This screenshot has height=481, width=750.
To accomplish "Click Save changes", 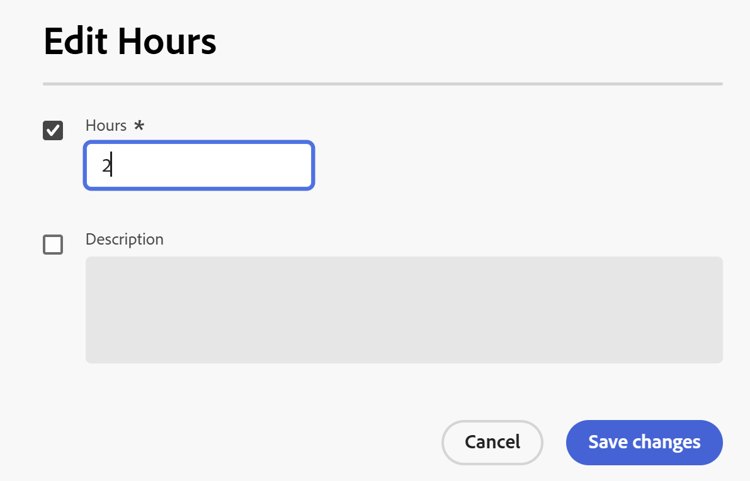I will 644,442.
